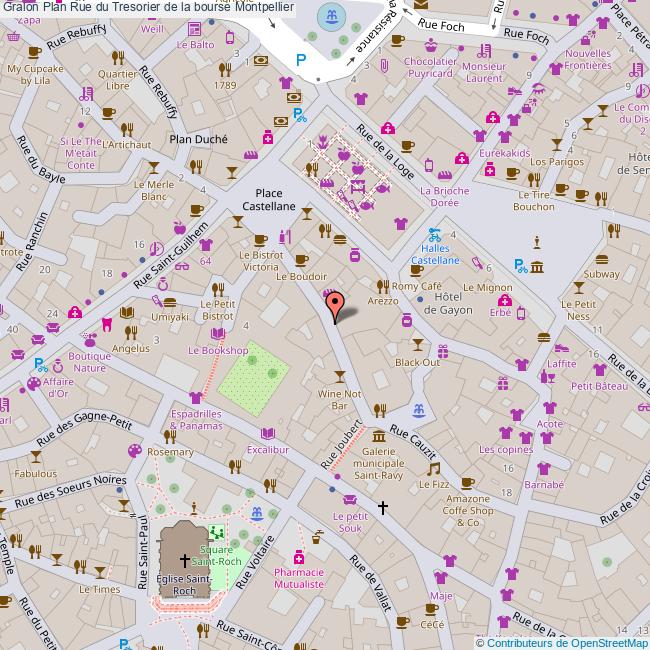Screen dimensions: 650x650
Task: Click the Black Out gift shop icon
Action: pos(444,350)
